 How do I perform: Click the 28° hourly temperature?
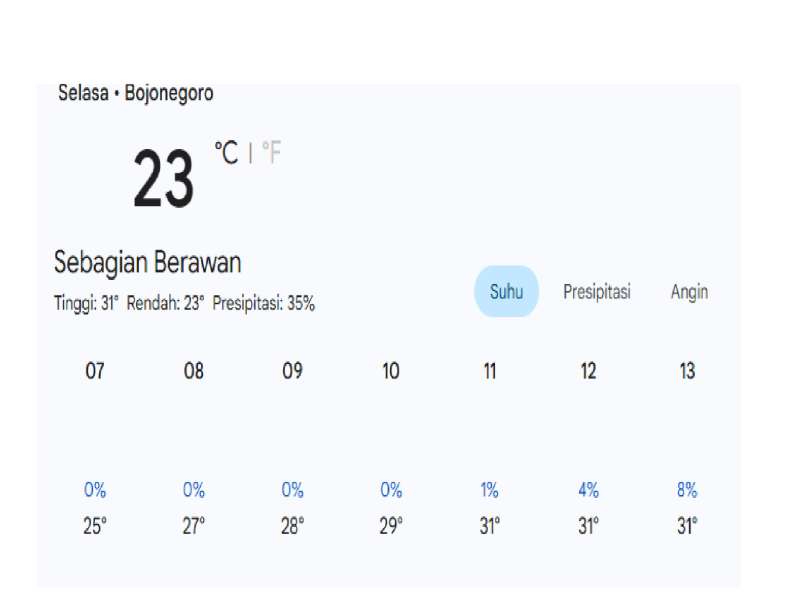pos(292,527)
